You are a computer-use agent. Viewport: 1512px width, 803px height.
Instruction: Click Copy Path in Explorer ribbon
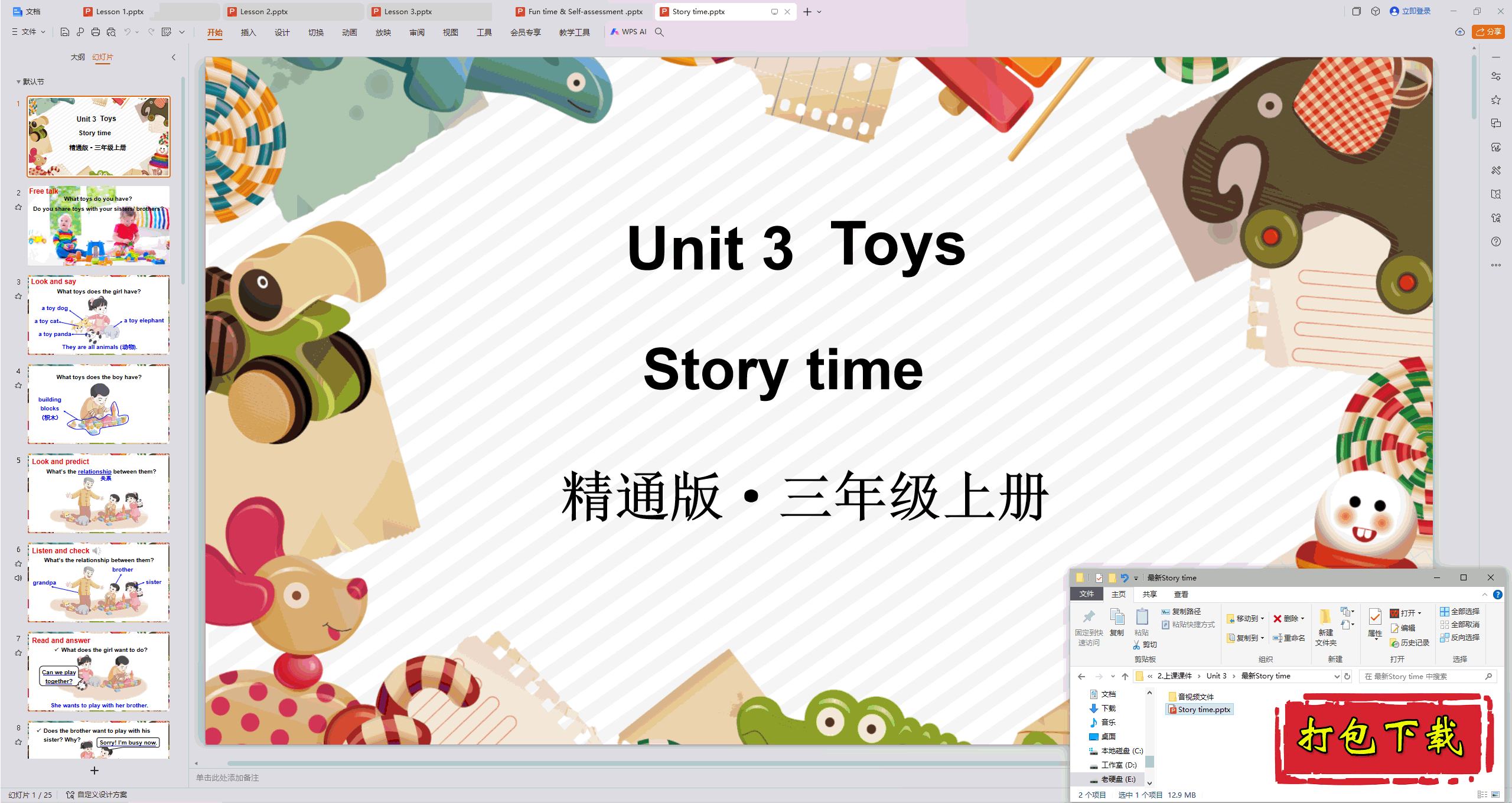pos(1181,612)
